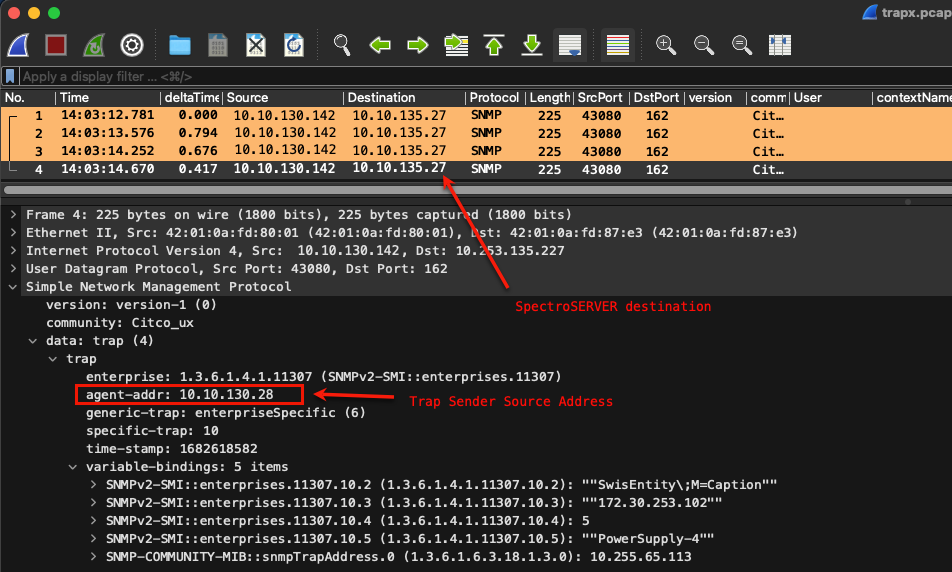Expand the Frame 4 details row
Screen dimensions: 952x572
coord(12,215)
